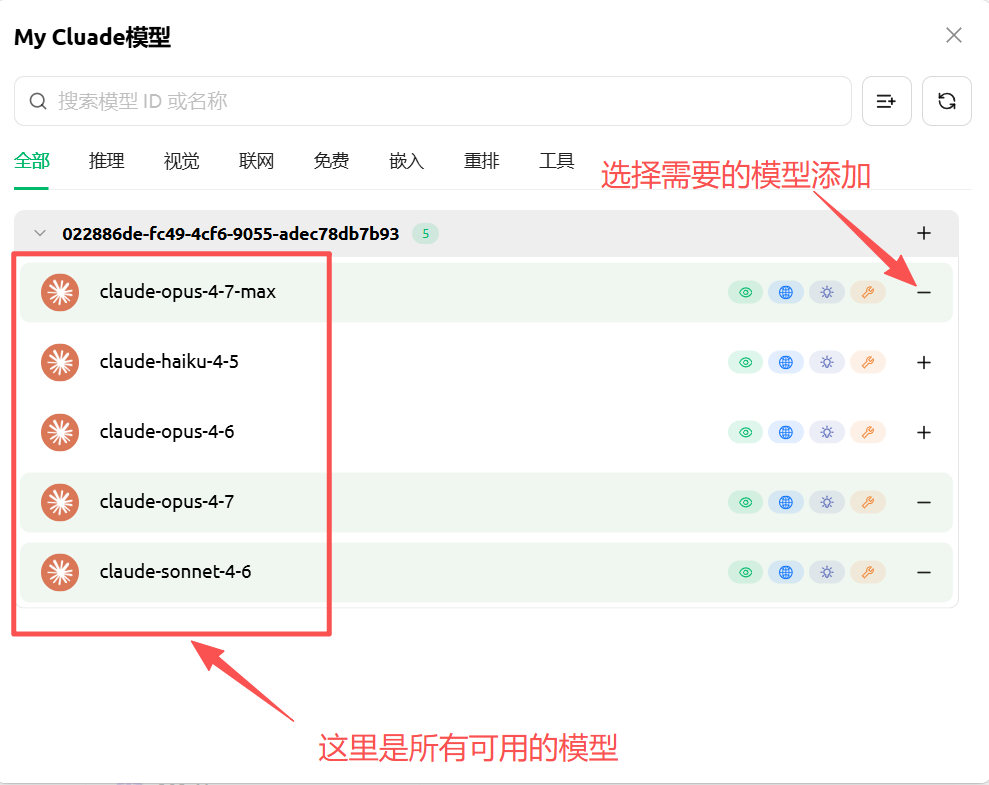The image size is (989, 785).
Task: Click the claude-opus-4-6 logo icon
Action: pos(60,433)
